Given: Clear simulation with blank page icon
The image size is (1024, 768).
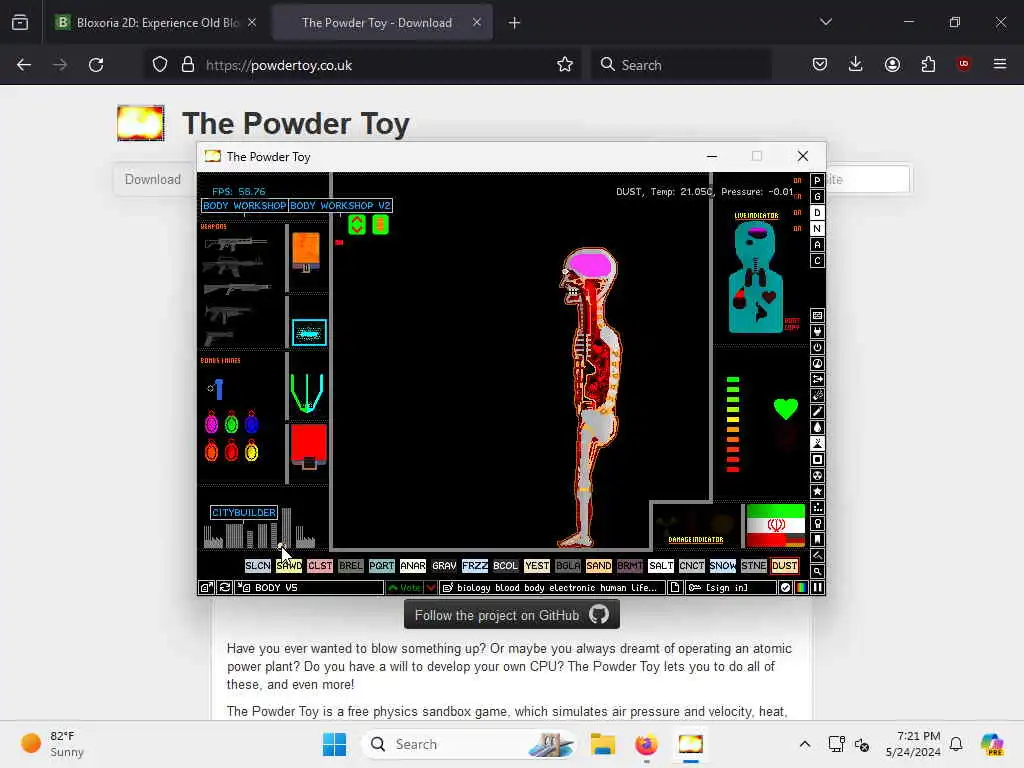Looking at the screenshot, I should pos(675,588).
